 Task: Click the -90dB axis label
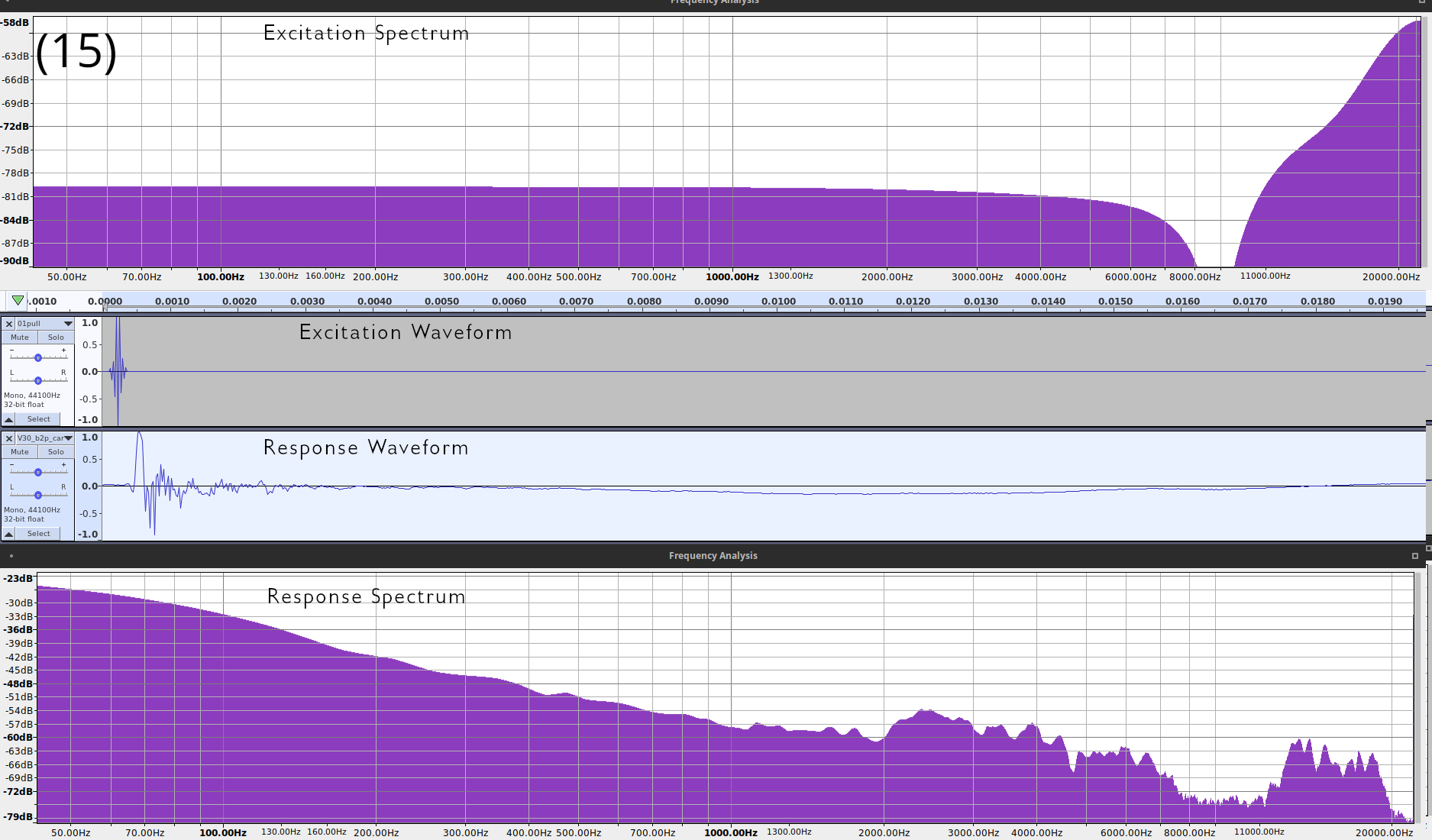(15, 261)
